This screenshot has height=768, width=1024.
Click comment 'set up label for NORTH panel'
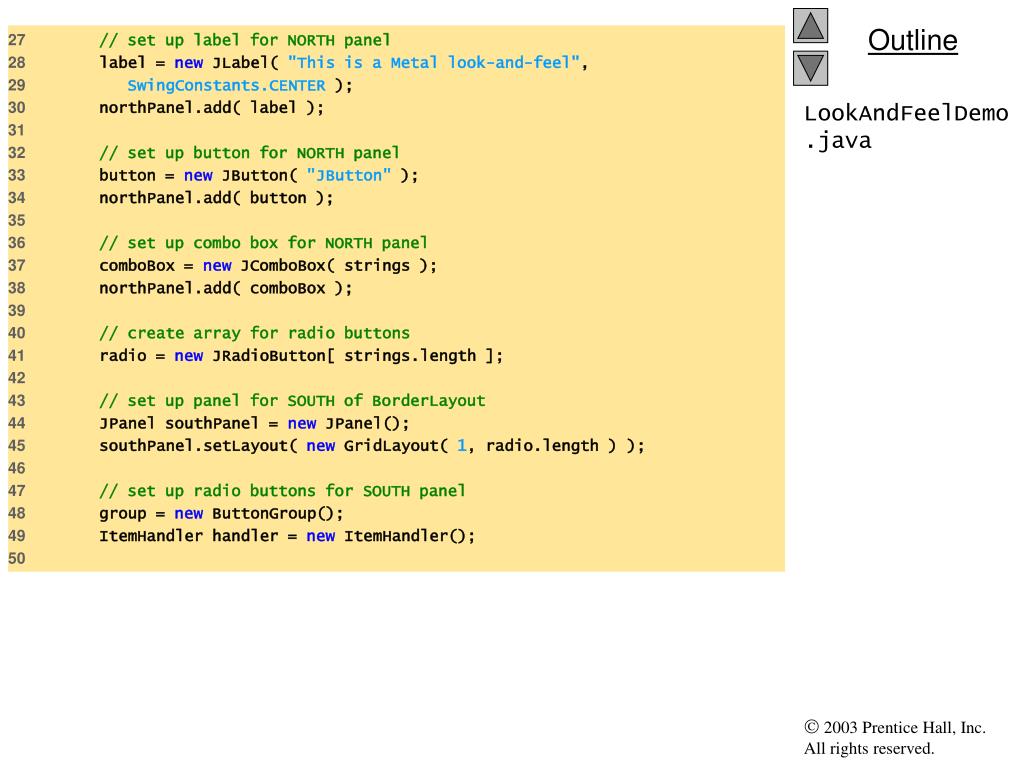click(x=245, y=40)
